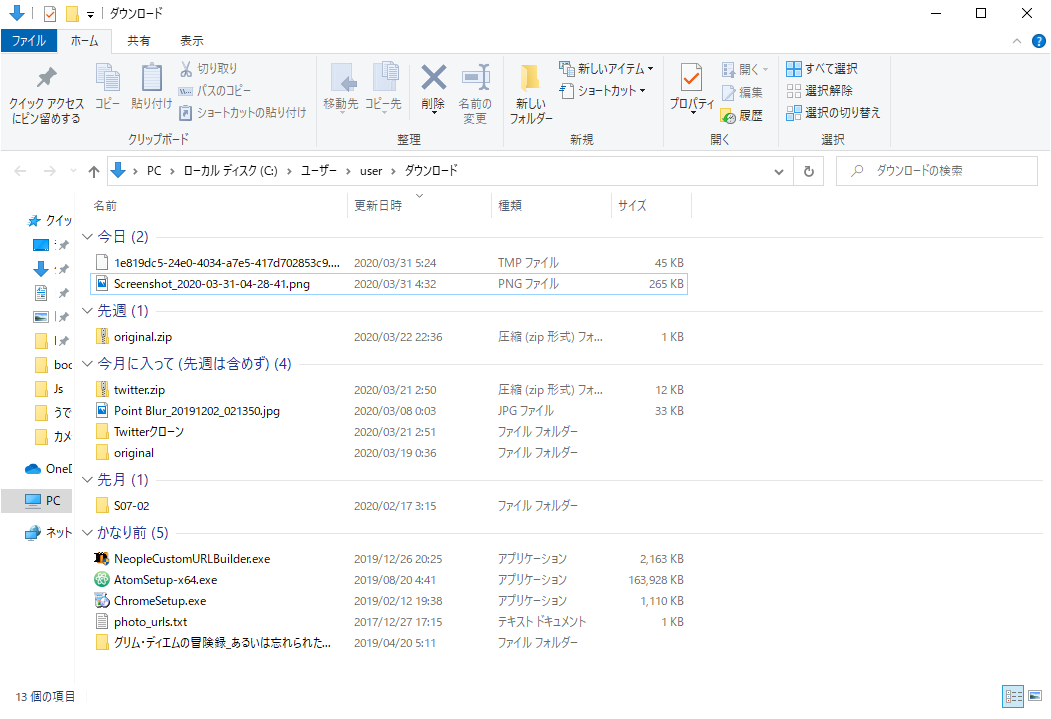Choose the Copy Path command

pos(214,90)
